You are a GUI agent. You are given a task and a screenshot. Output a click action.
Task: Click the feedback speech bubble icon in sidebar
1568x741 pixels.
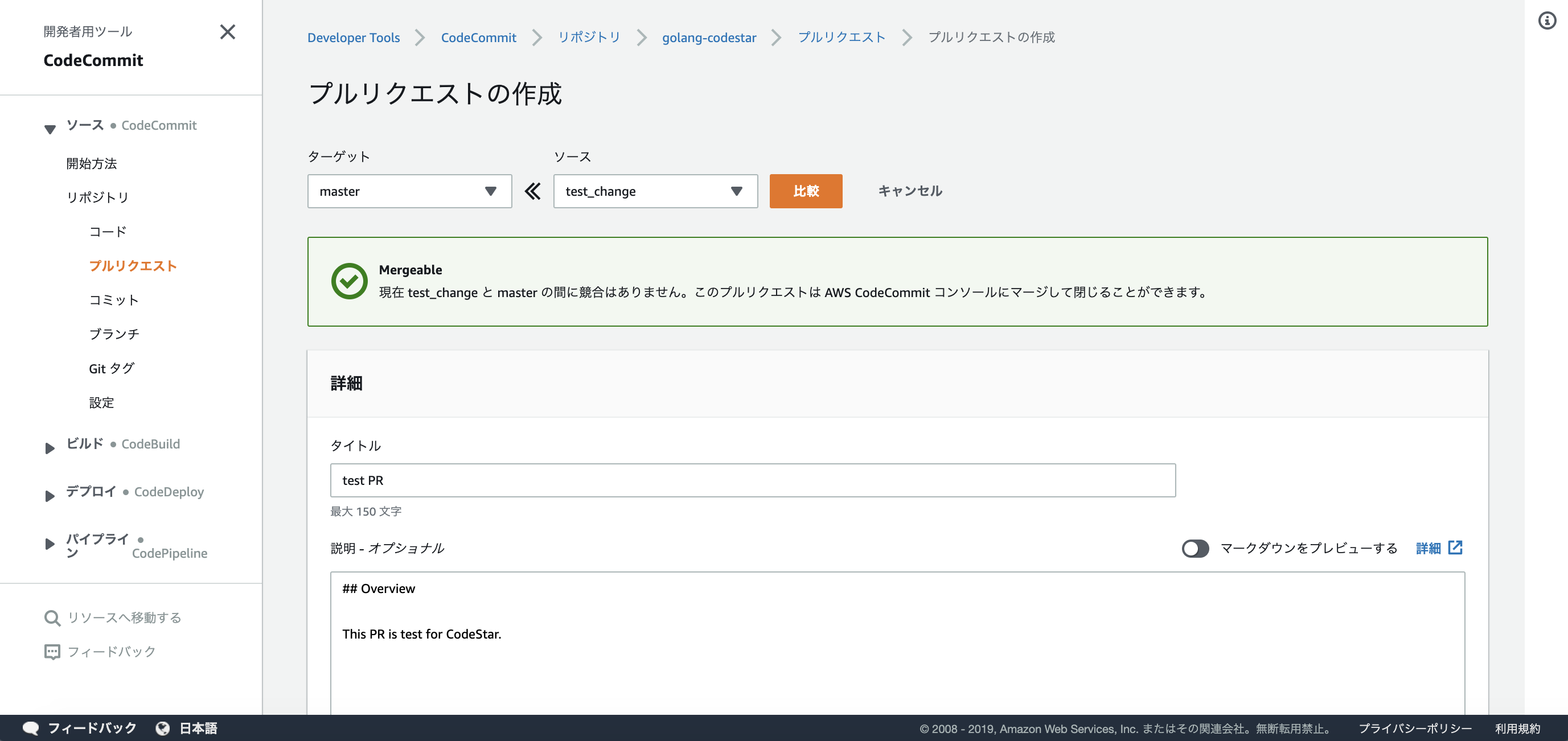click(52, 652)
